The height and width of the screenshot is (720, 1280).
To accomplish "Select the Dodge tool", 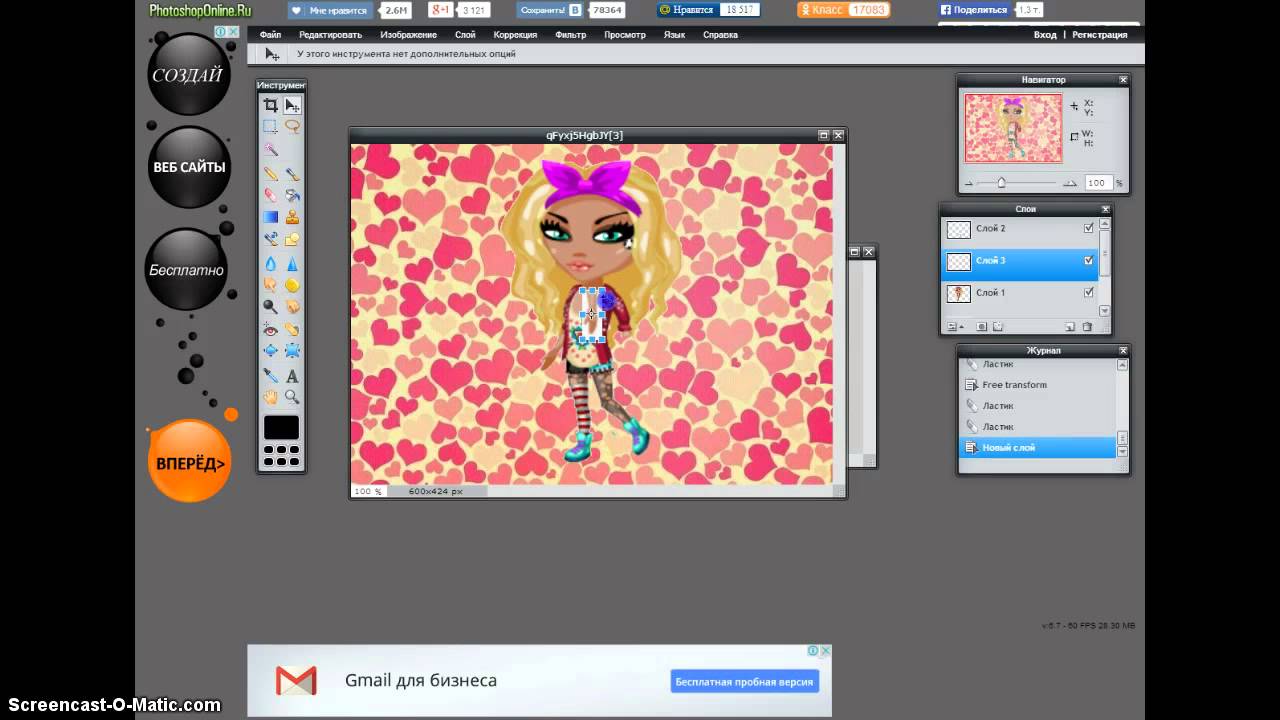I will tap(271, 307).
